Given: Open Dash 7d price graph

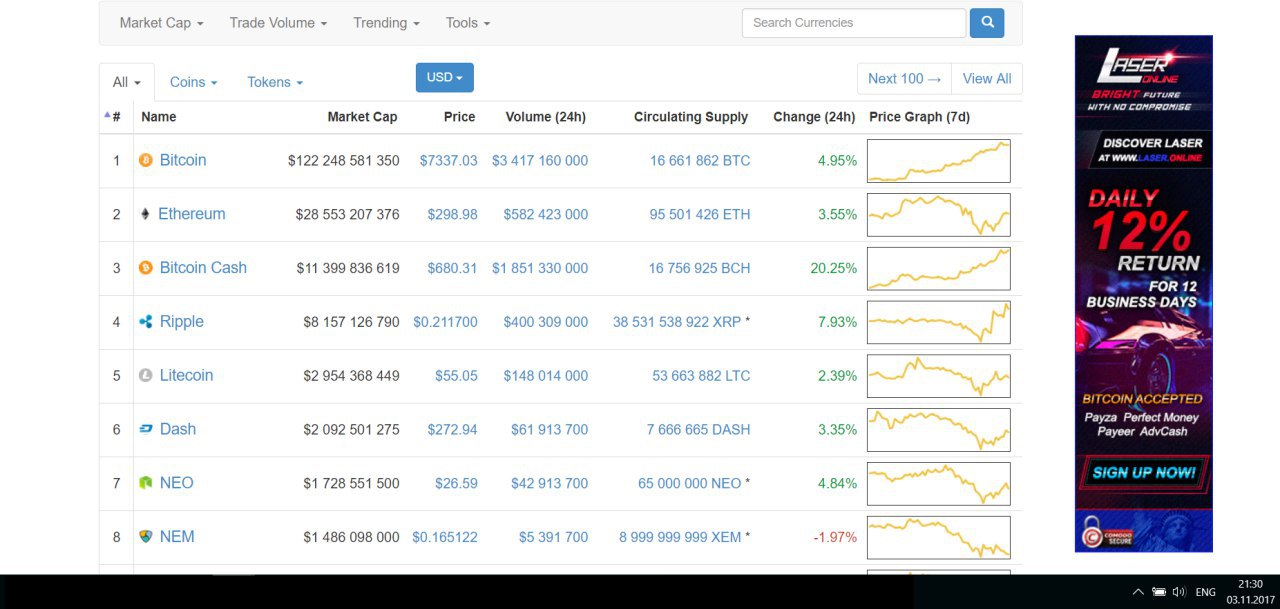Looking at the screenshot, I should pyautogui.click(x=939, y=430).
